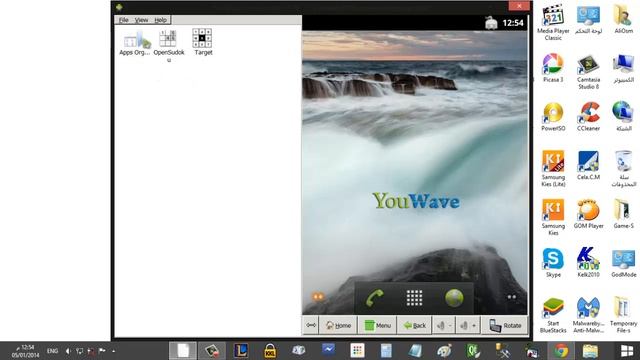640x360 pixels.
Task: Open GOM Player desktop shortcut
Action: [x=588, y=213]
